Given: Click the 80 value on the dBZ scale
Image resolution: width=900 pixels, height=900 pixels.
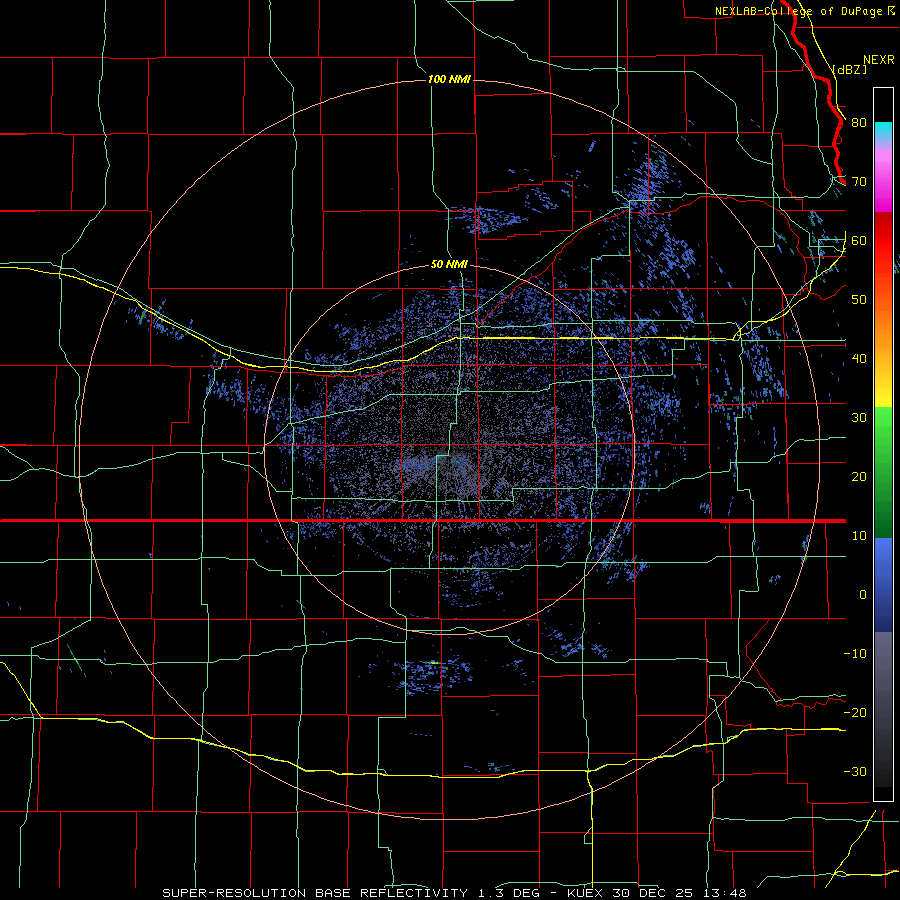Looking at the screenshot, I should click(x=859, y=123).
